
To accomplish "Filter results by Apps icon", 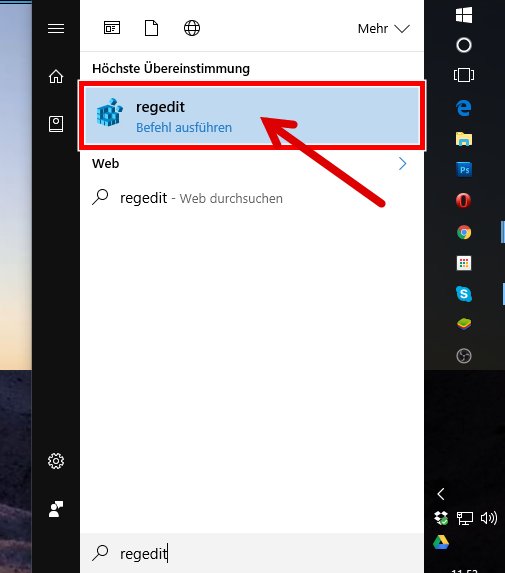I will (112, 28).
